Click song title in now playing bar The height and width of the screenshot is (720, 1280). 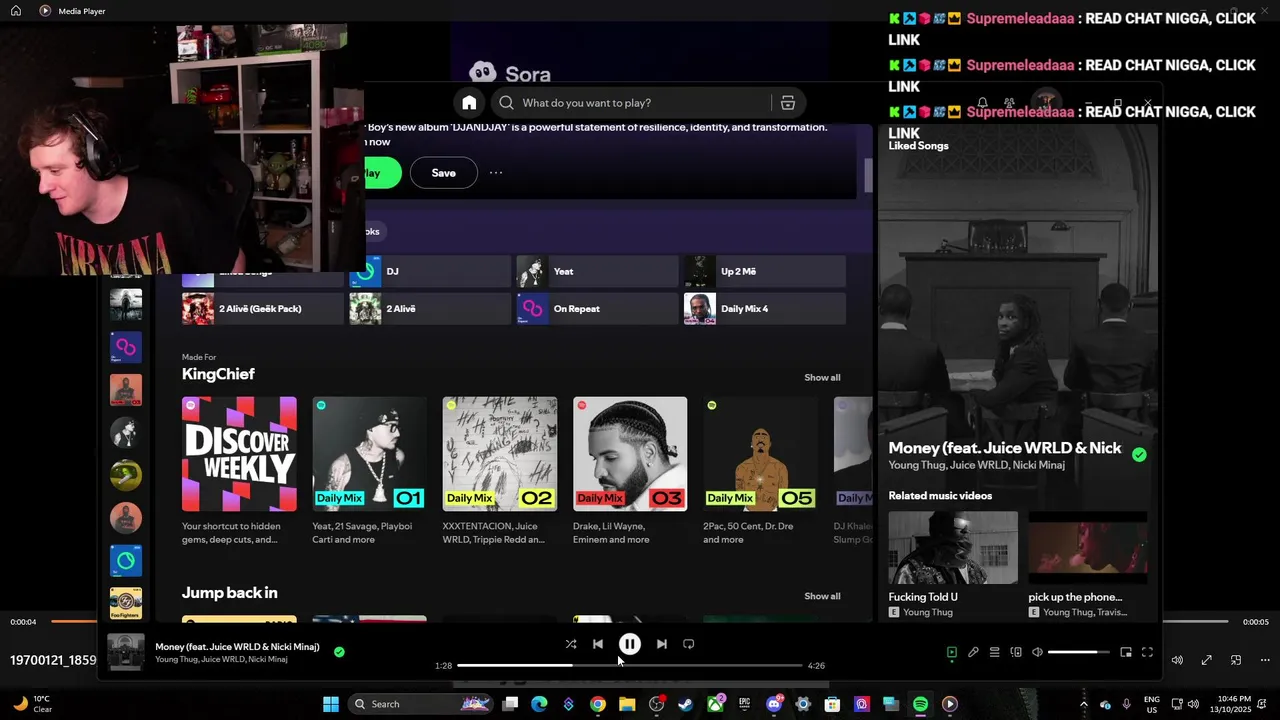click(x=237, y=647)
